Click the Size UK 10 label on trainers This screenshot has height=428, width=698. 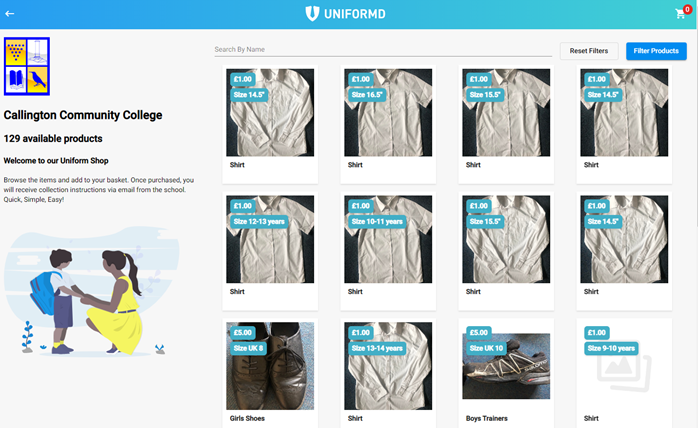coord(486,348)
